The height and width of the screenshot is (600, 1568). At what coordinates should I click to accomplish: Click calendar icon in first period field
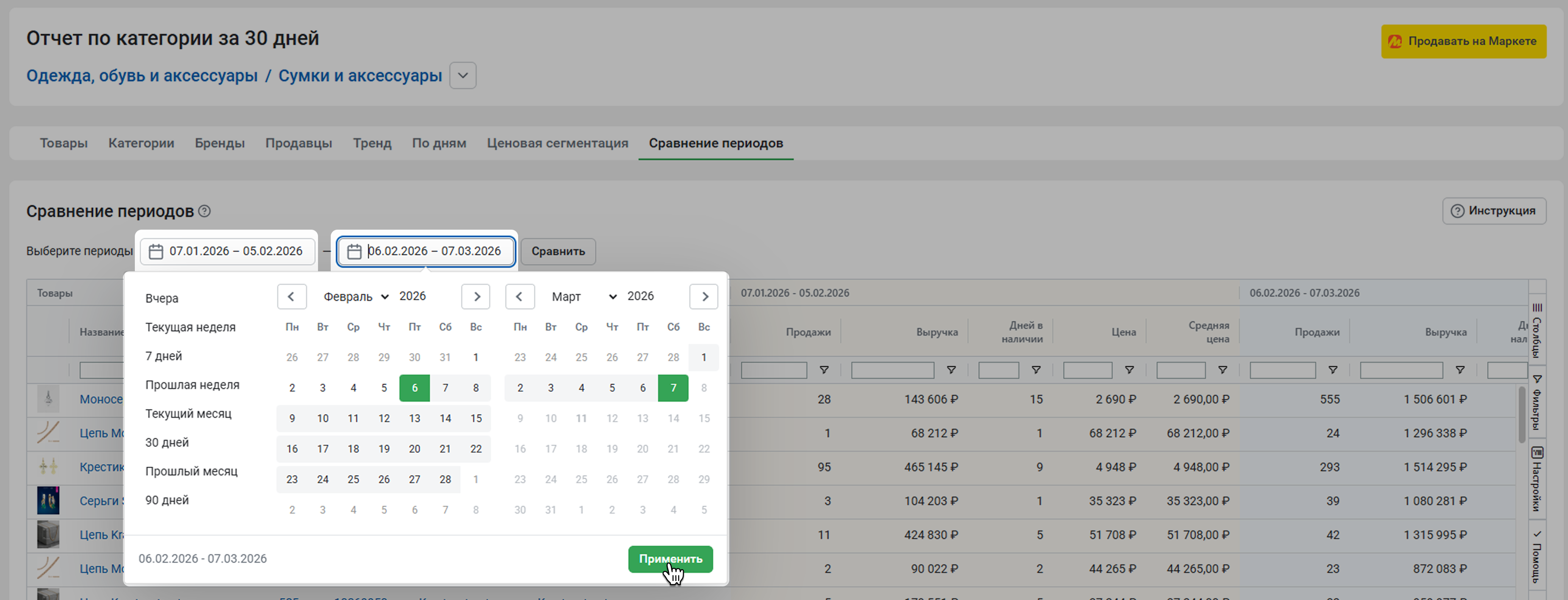click(x=156, y=251)
